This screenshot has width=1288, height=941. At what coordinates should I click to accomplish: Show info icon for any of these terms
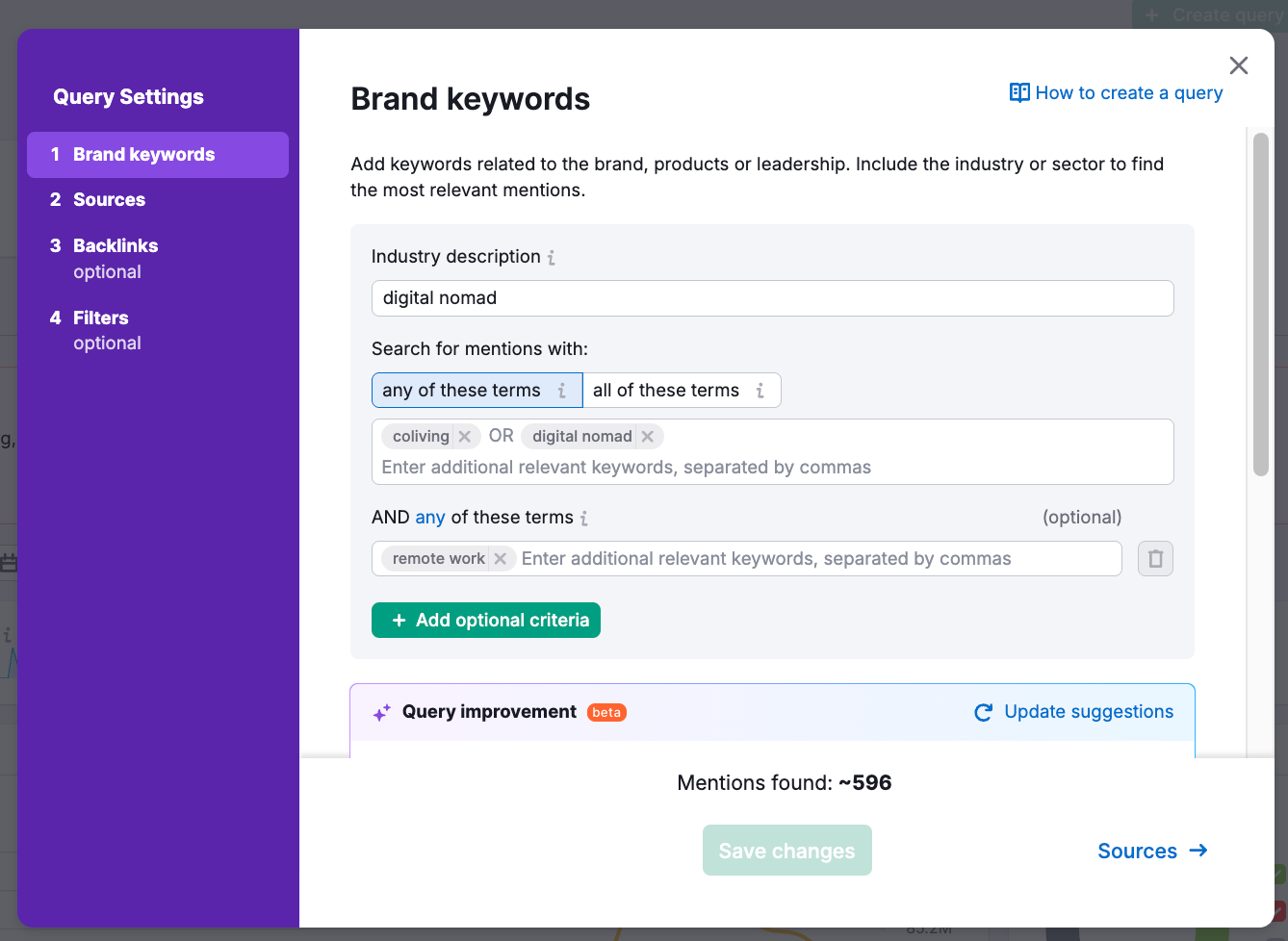tap(562, 391)
